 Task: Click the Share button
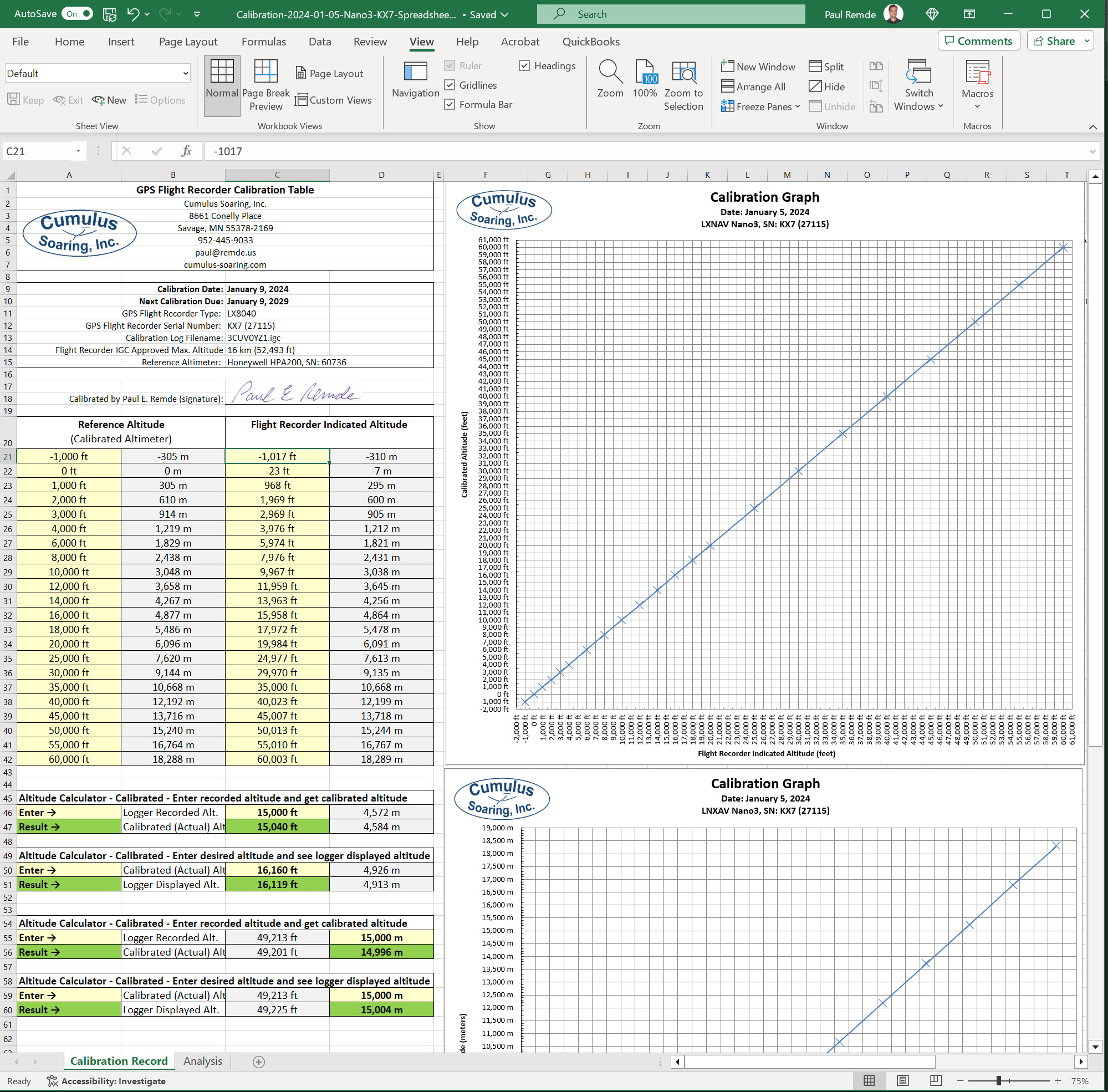click(1054, 40)
